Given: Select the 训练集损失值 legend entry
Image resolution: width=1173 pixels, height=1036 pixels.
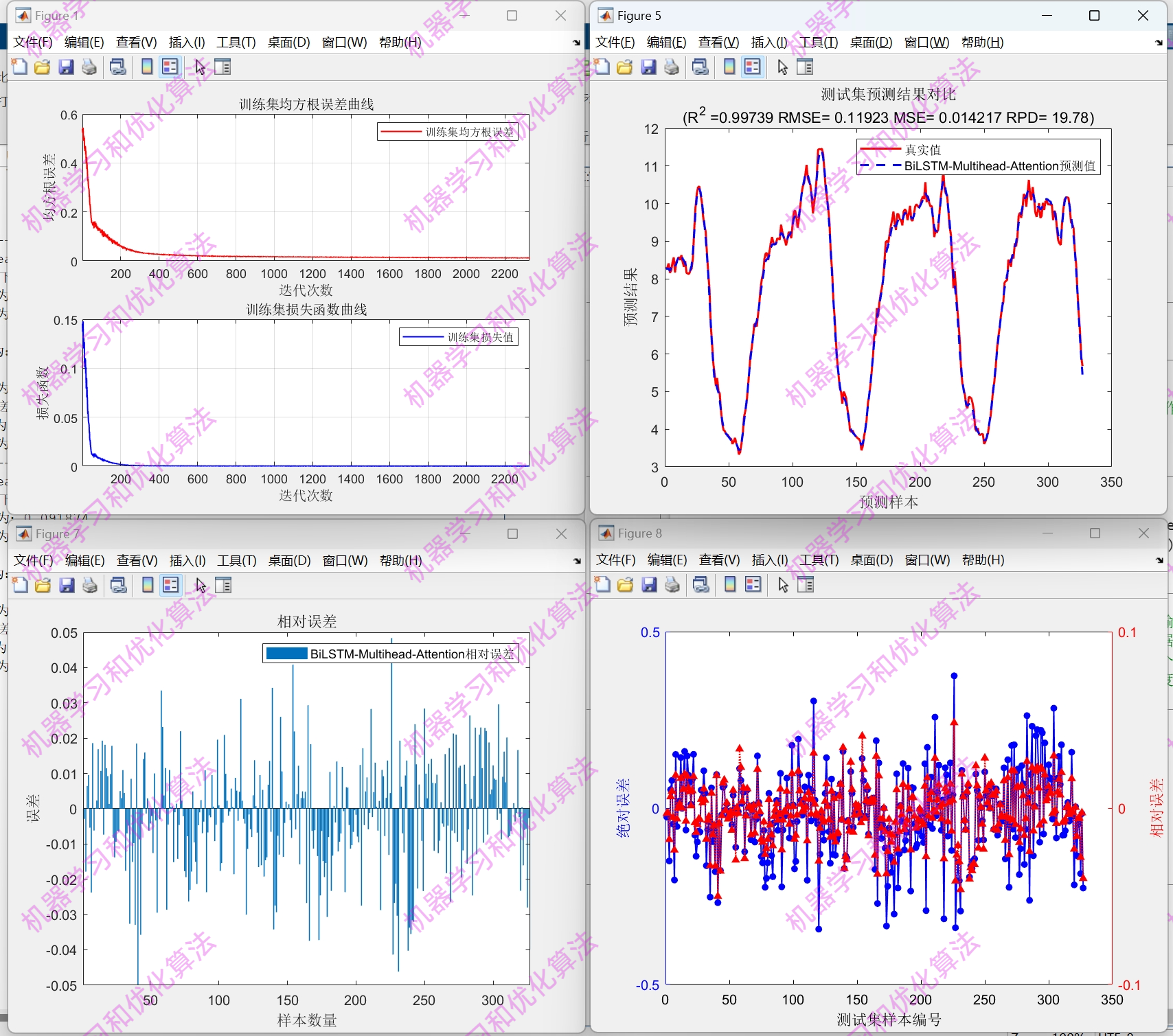Looking at the screenshot, I should (459, 337).
